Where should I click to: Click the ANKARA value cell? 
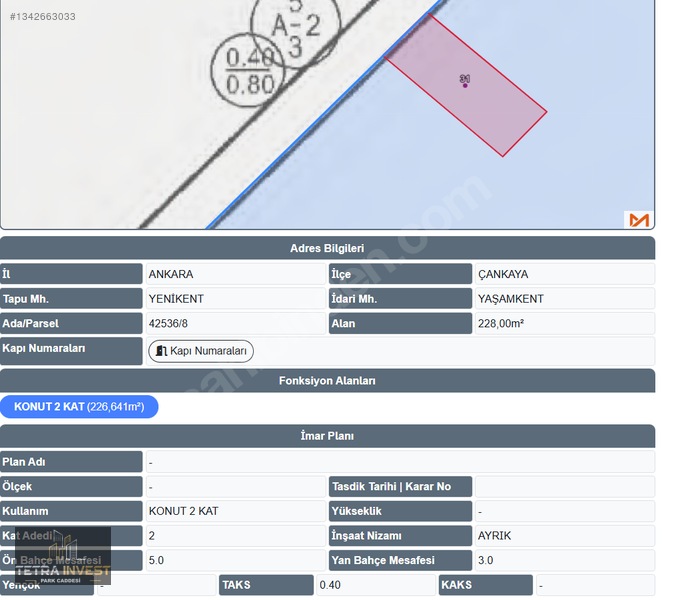pyautogui.click(x=236, y=274)
